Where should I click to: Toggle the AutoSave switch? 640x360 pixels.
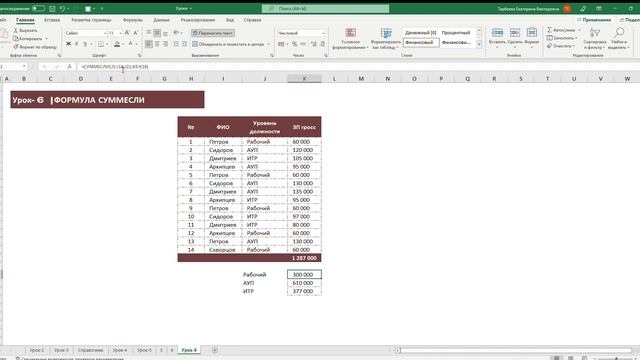click(38, 8)
